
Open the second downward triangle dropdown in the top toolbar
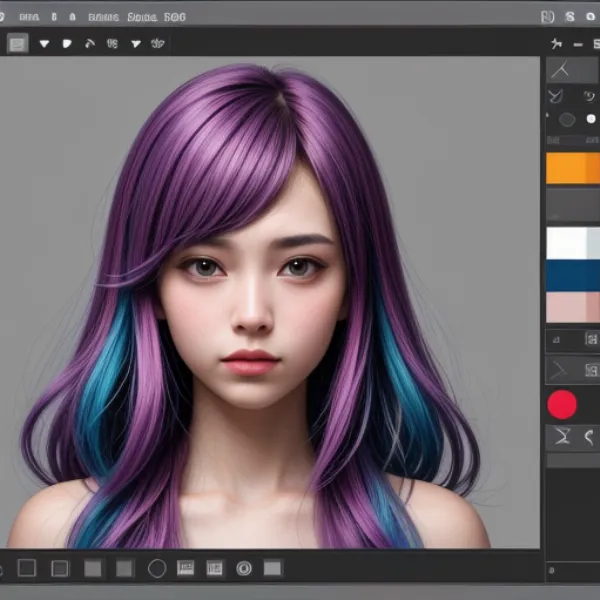click(x=136, y=44)
